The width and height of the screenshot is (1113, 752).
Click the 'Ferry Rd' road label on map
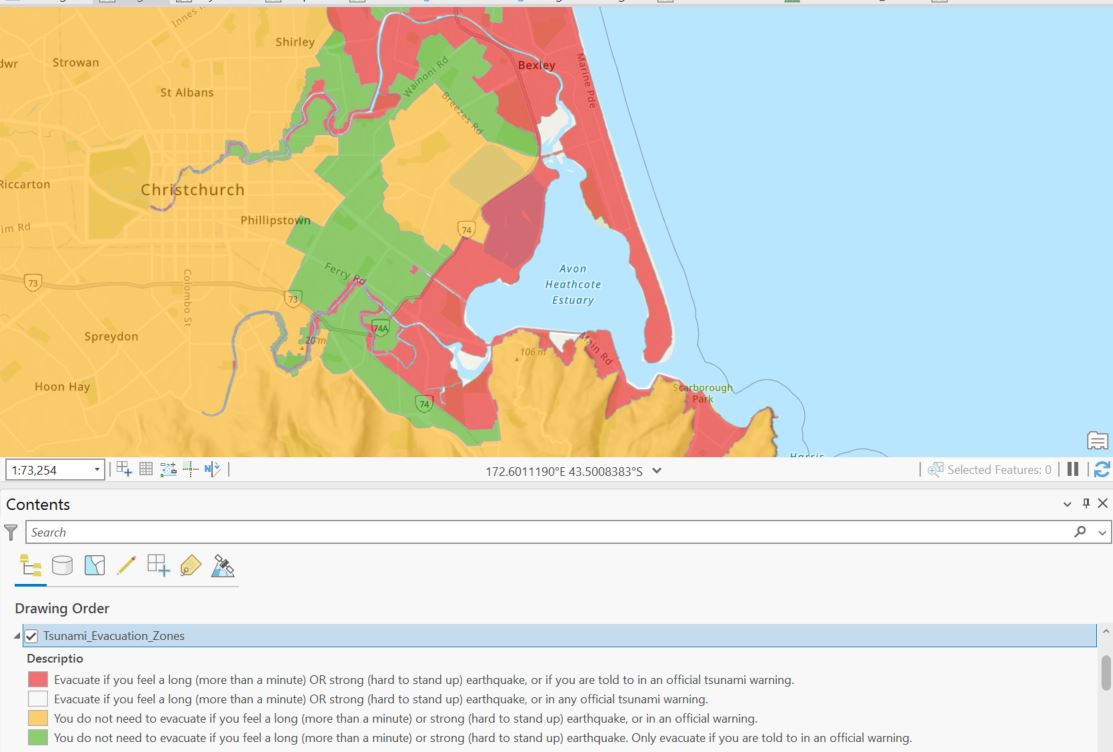(345, 273)
